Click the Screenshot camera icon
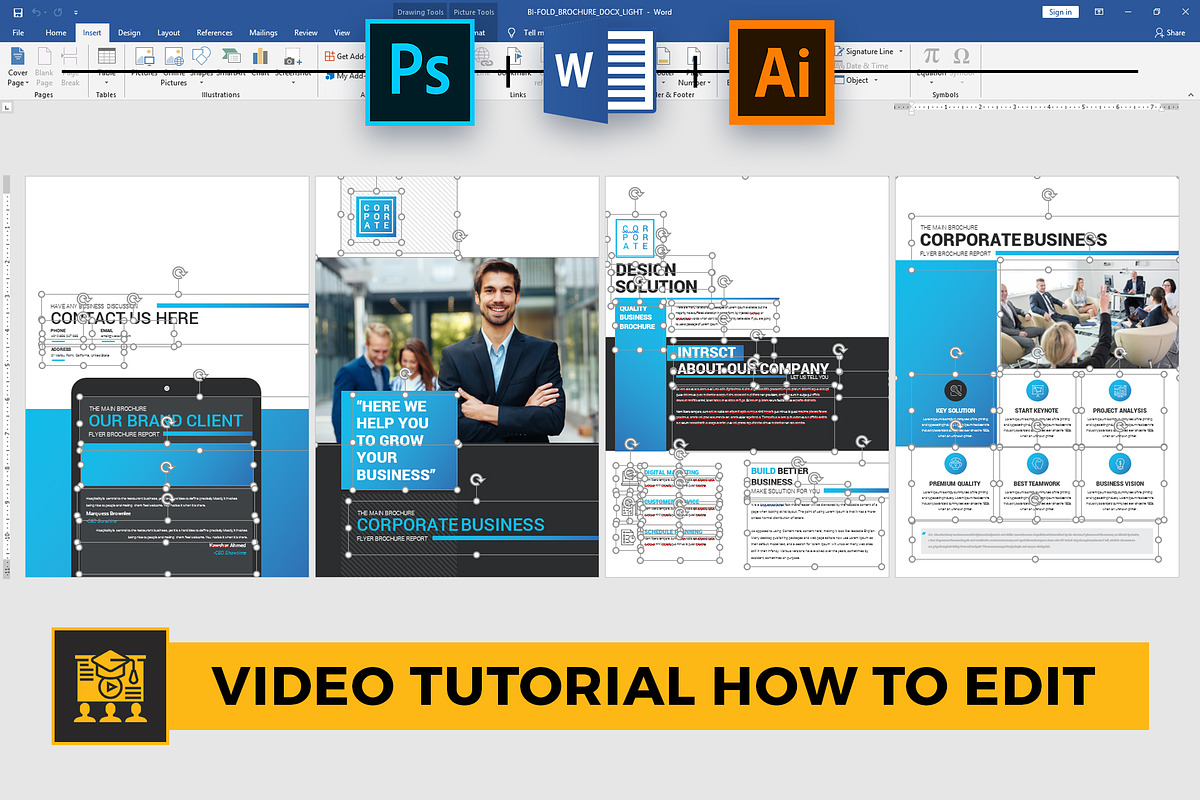Screen dimensions: 1200x800 click(293, 56)
